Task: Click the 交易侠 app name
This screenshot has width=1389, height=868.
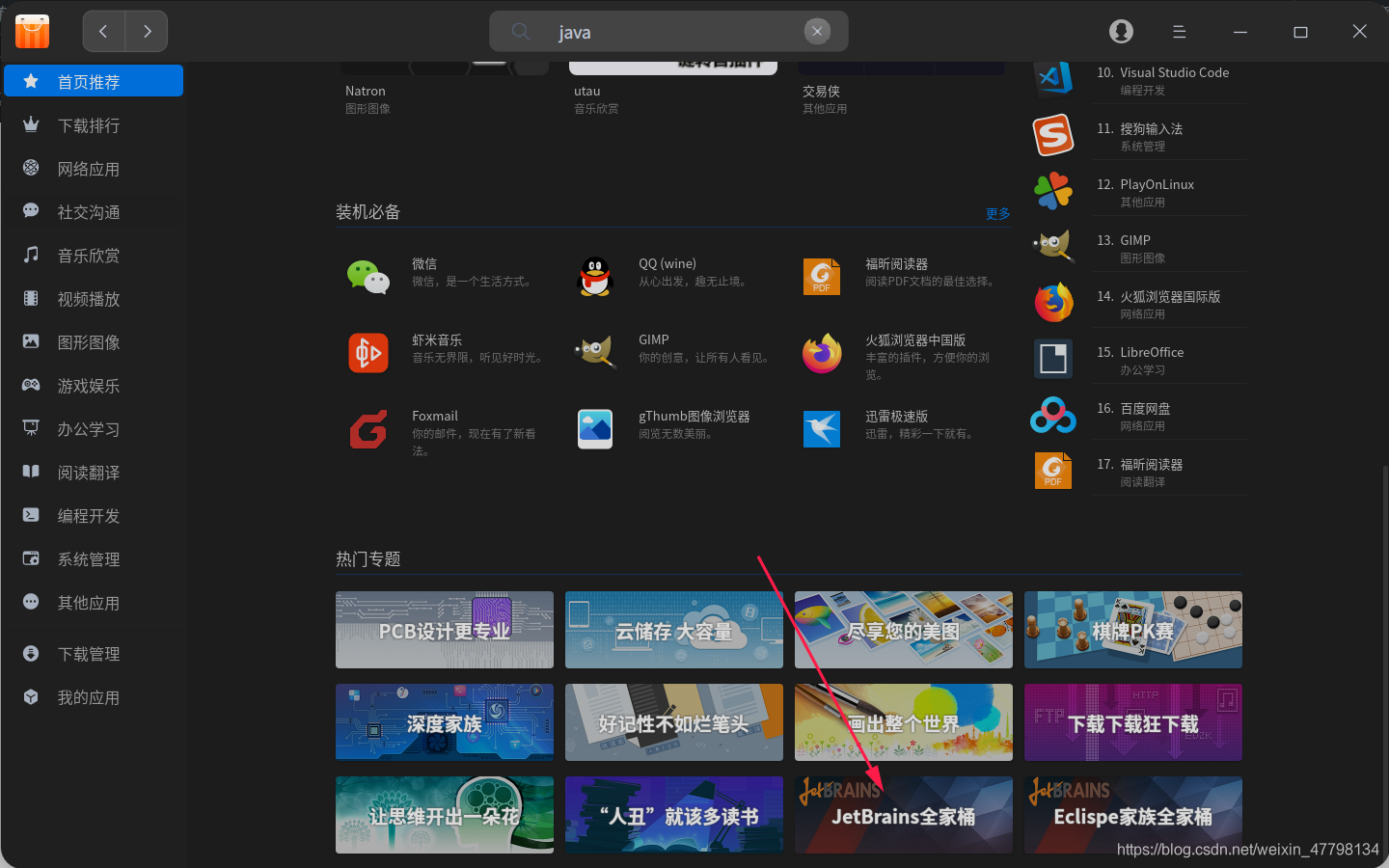Action: [x=821, y=91]
